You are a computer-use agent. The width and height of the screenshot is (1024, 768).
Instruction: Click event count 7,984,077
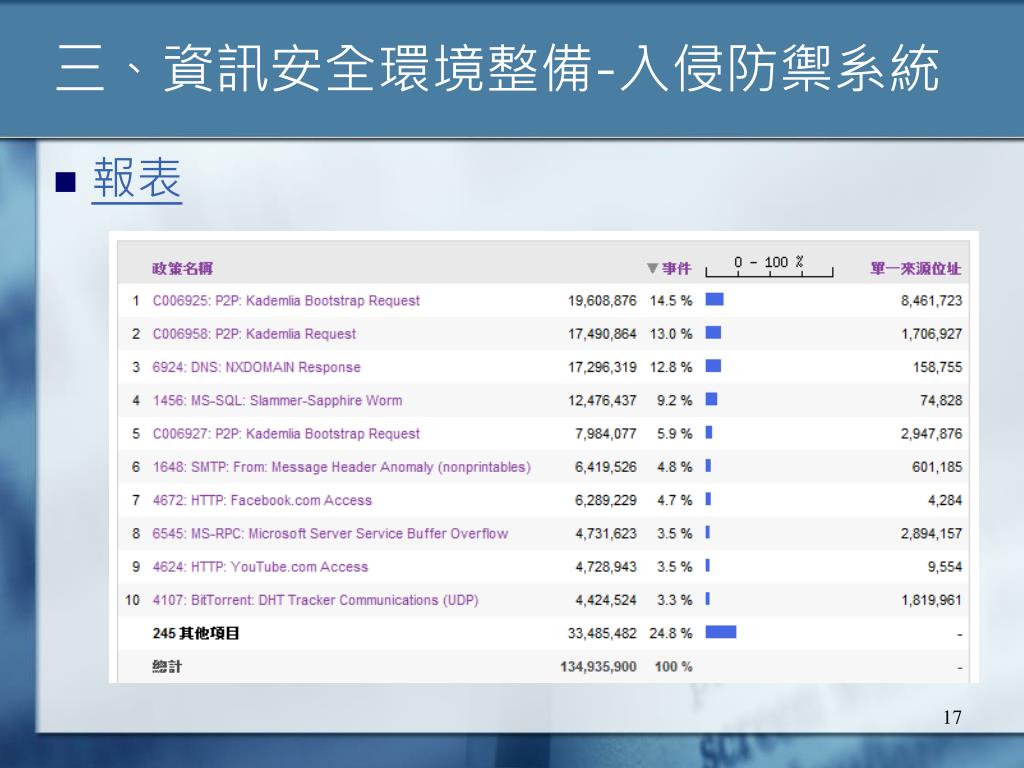coord(605,434)
